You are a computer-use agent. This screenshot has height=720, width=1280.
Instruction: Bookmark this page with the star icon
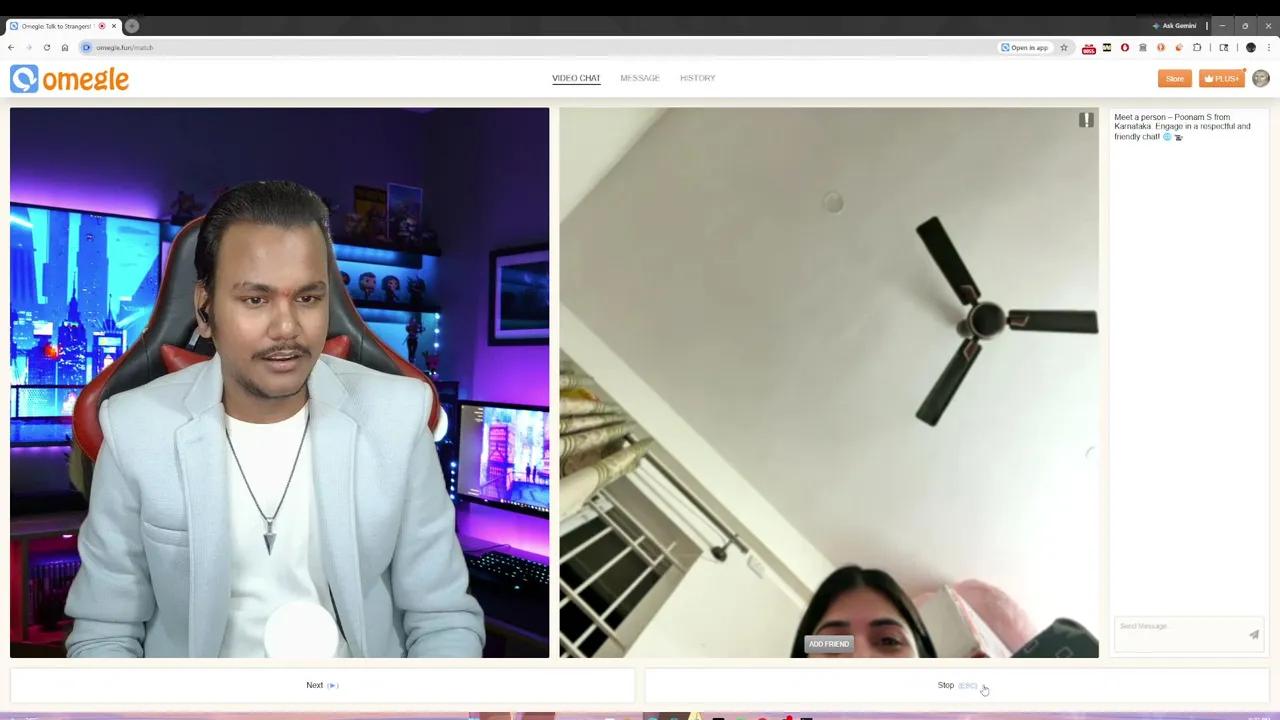pyautogui.click(x=1064, y=47)
